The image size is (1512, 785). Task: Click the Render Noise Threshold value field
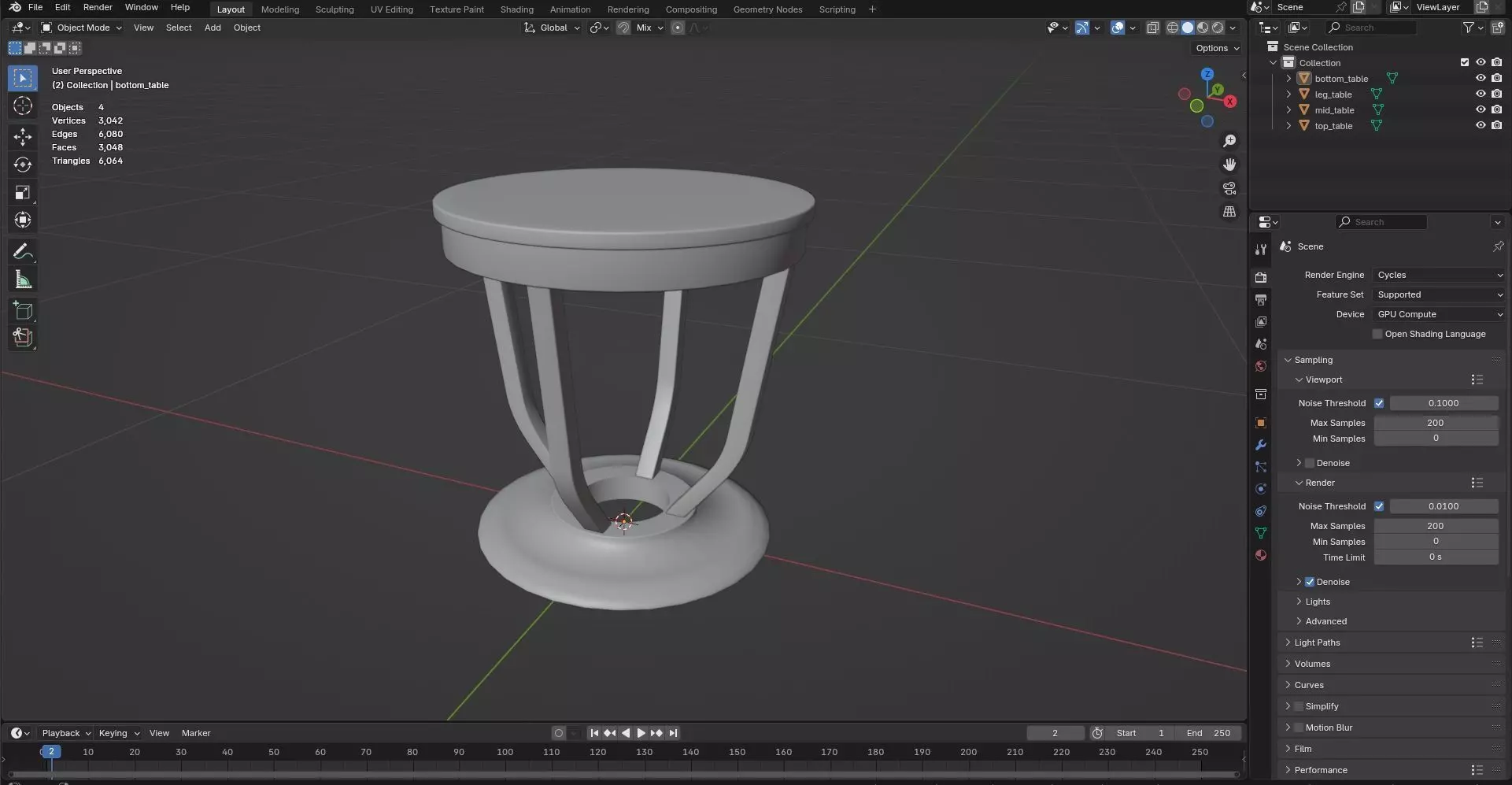coord(1444,506)
